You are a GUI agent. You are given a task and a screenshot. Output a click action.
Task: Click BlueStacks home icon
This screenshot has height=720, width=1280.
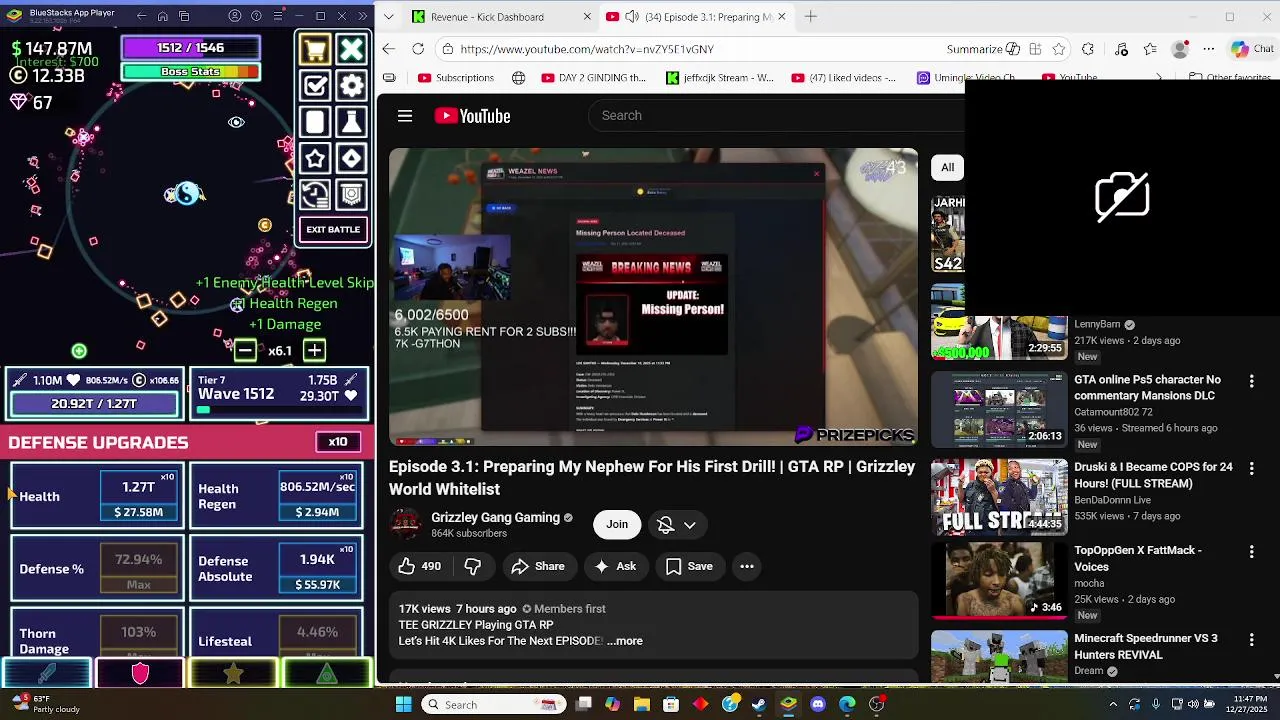pos(163,16)
